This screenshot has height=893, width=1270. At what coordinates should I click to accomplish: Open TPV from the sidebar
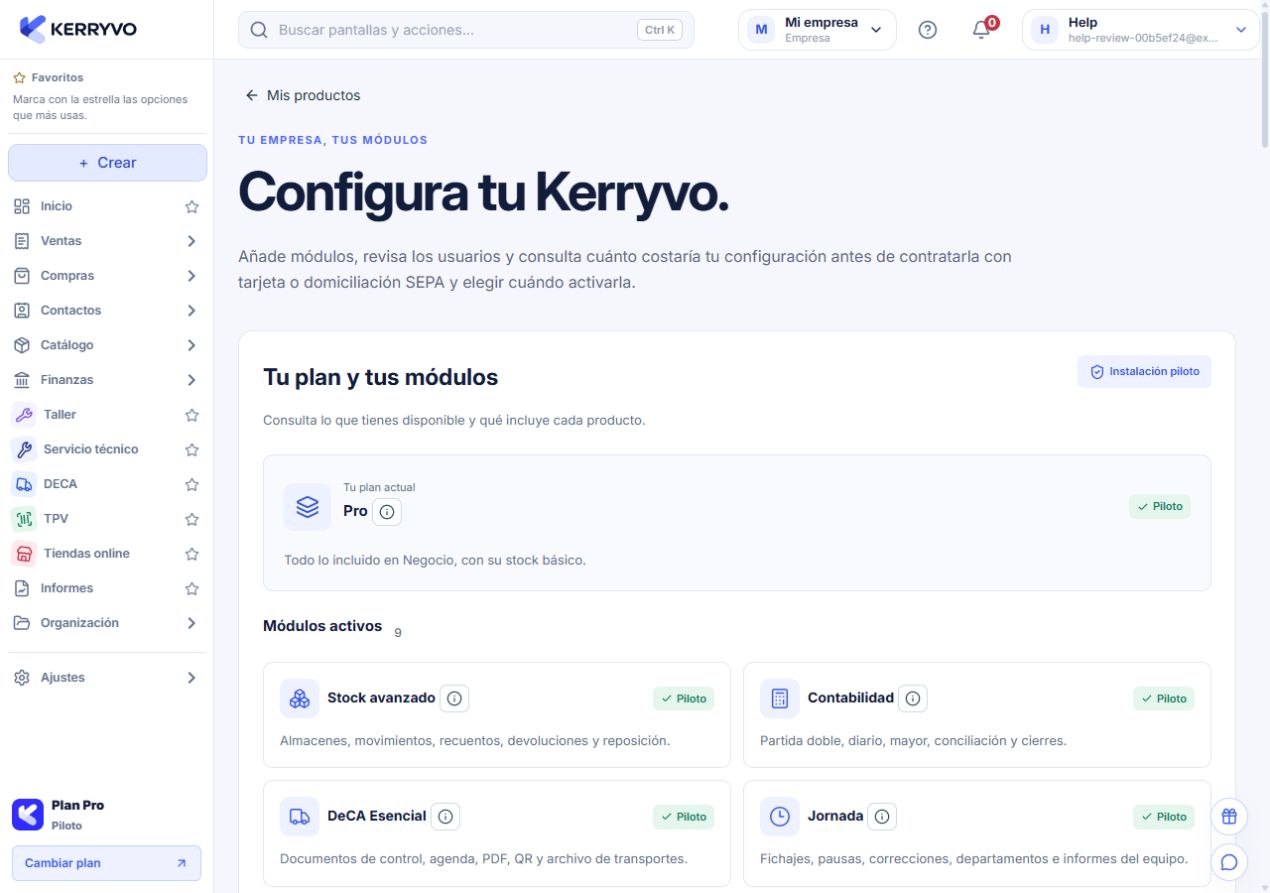(56, 518)
